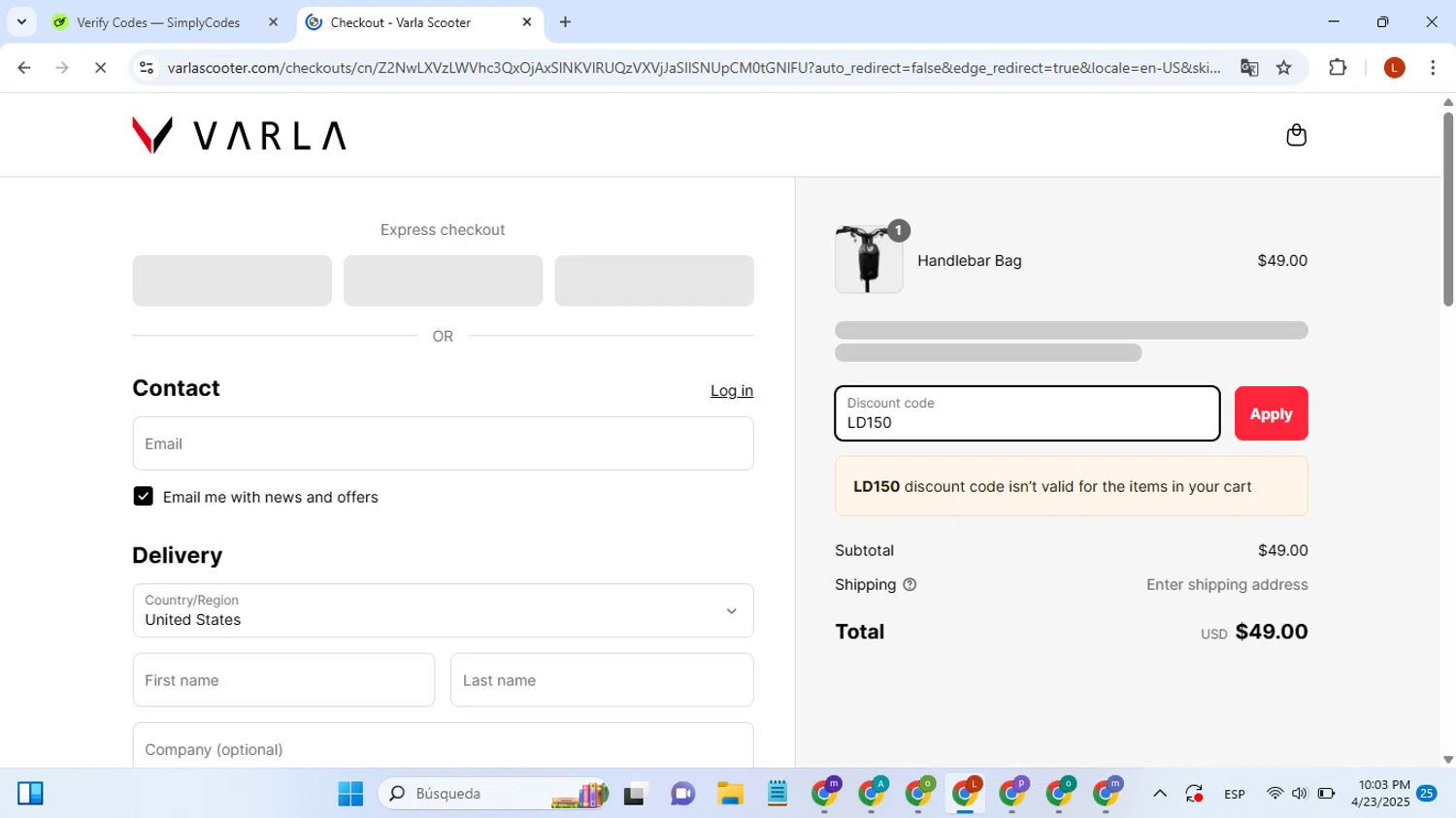This screenshot has height=818, width=1456.
Task: Click the 'Enter shipping address' text
Action: coord(1227,585)
